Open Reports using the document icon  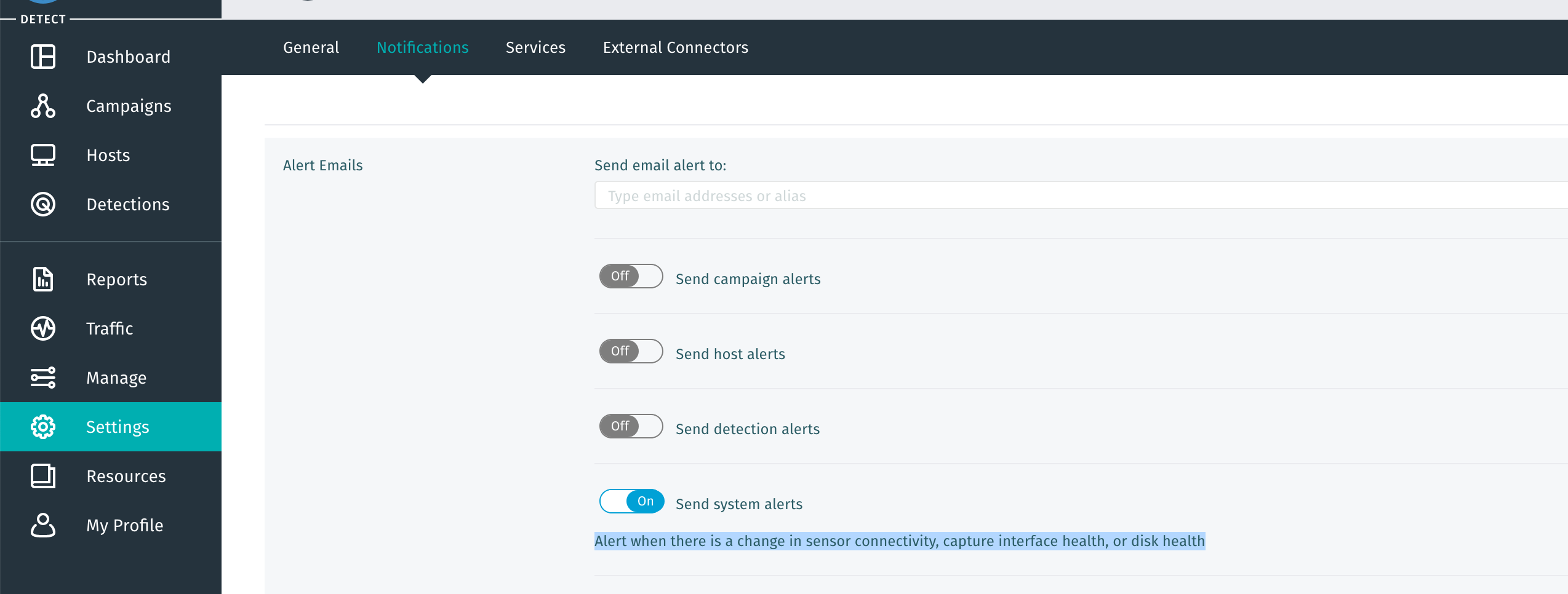tap(43, 279)
